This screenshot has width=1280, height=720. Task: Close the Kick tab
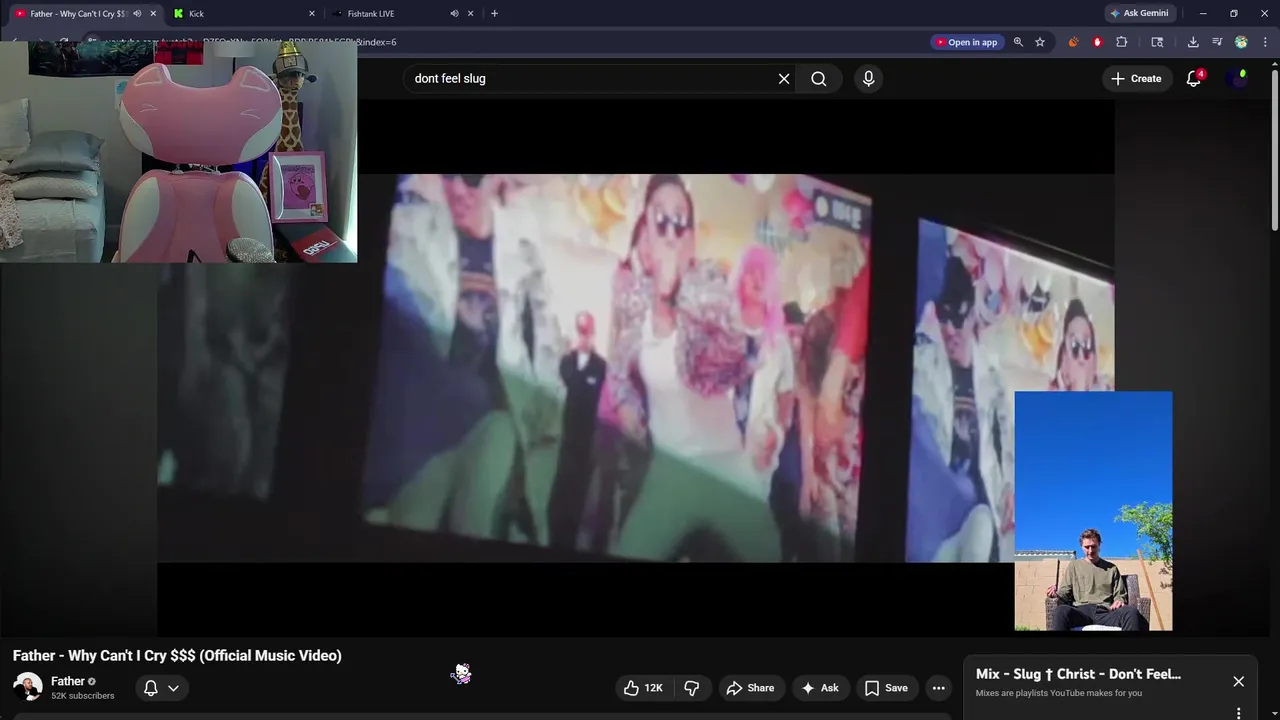coord(312,14)
